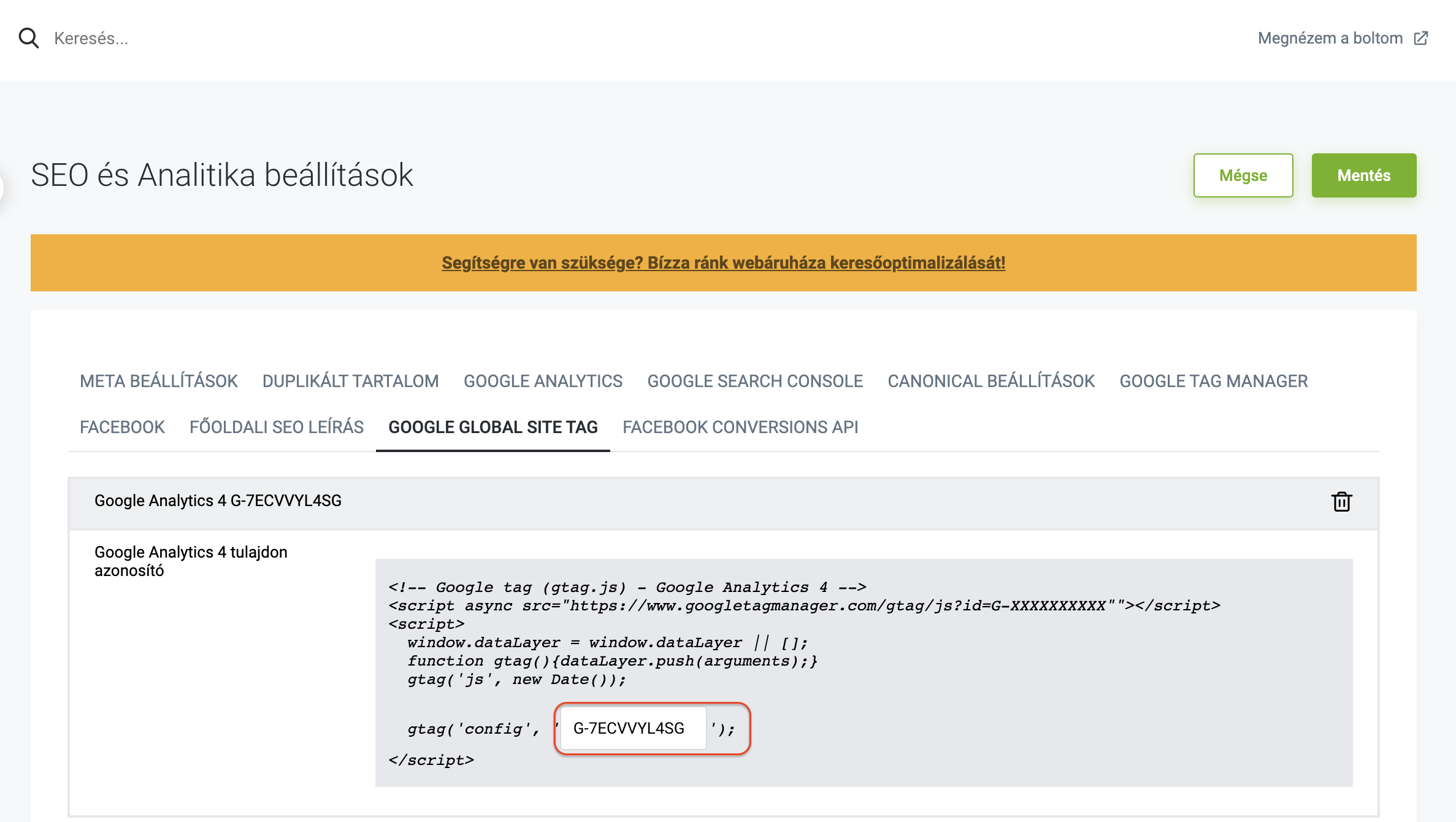Switch to the Google Tag Manager tab

click(x=1214, y=381)
